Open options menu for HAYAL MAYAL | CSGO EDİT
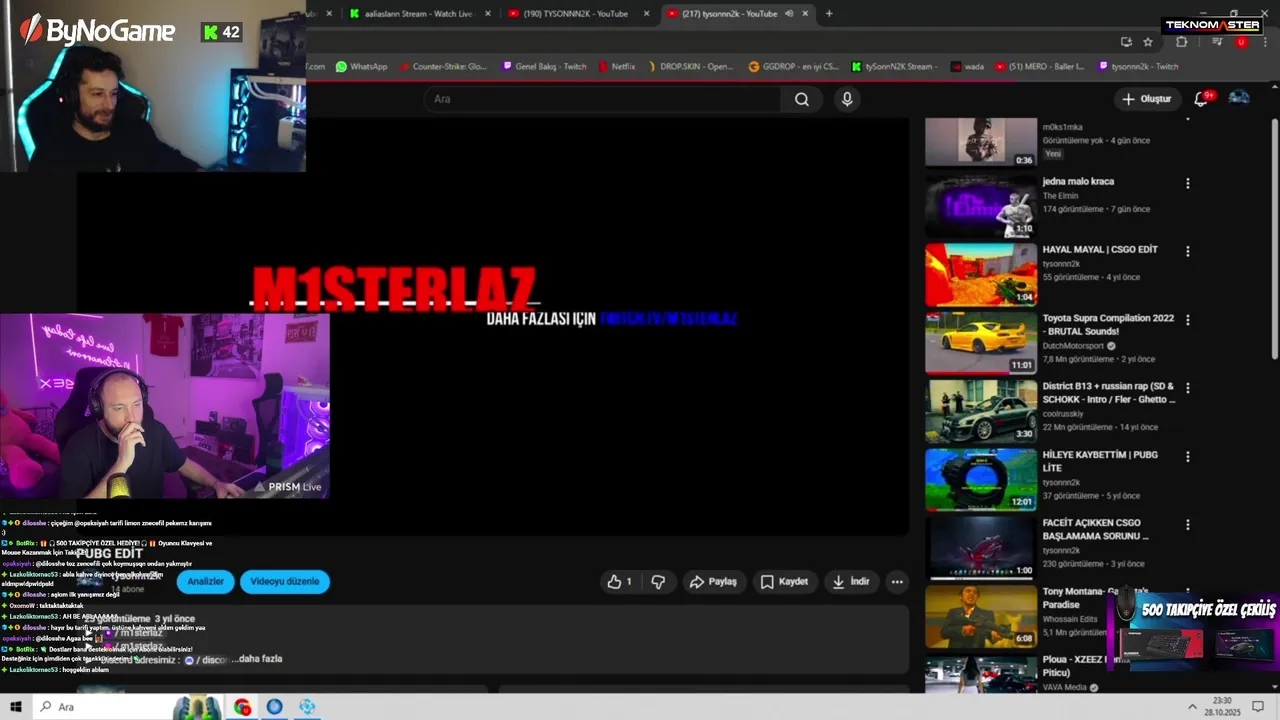 pyautogui.click(x=1188, y=252)
